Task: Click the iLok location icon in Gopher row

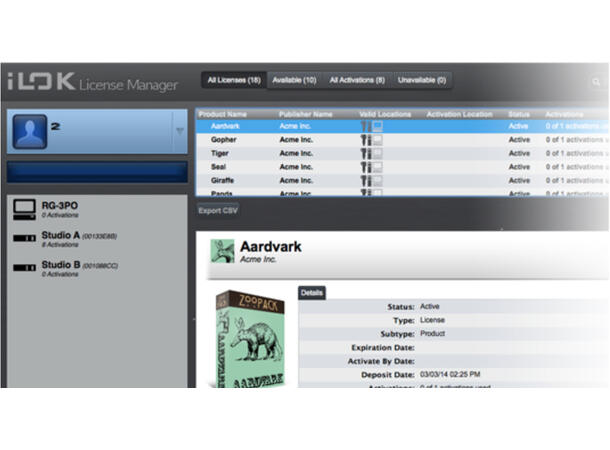Action: click(x=365, y=140)
